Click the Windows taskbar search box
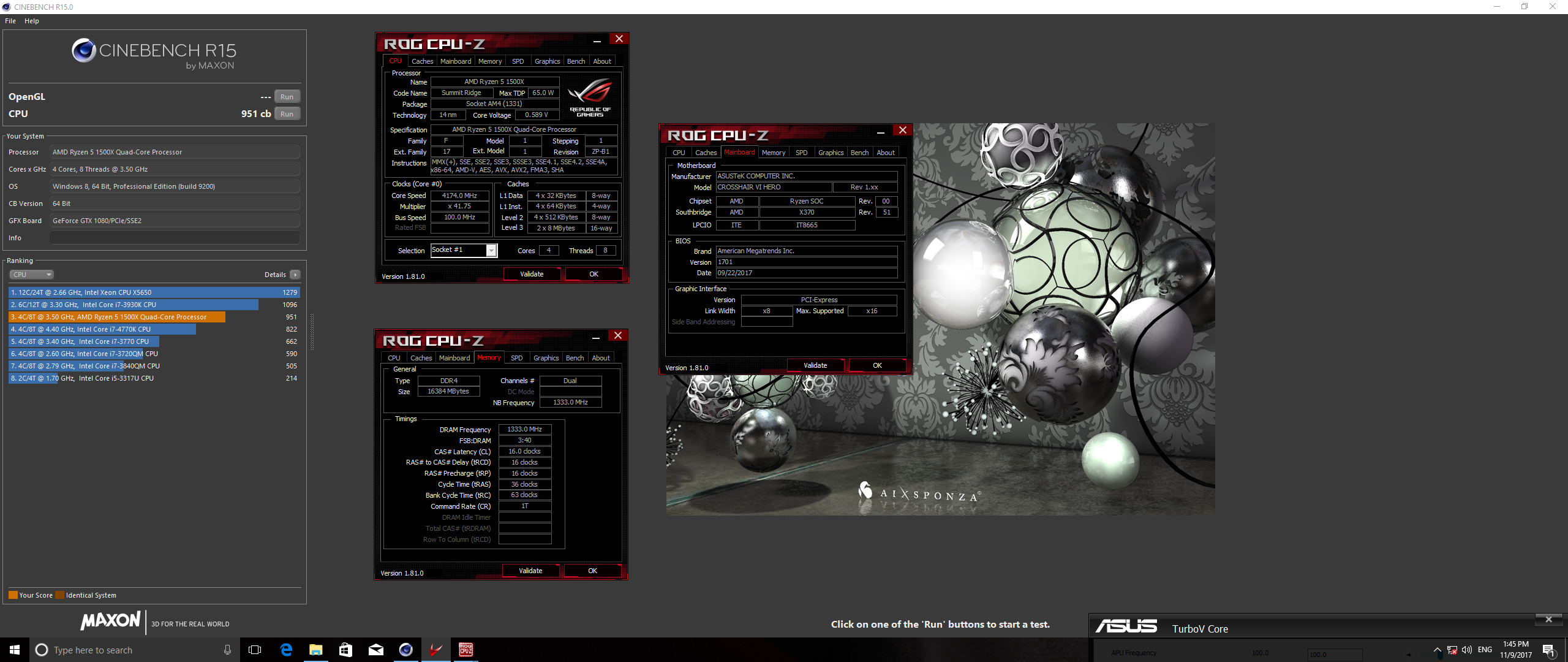Image resolution: width=1568 pixels, height=662 pixels. click(x=134, y=650)
